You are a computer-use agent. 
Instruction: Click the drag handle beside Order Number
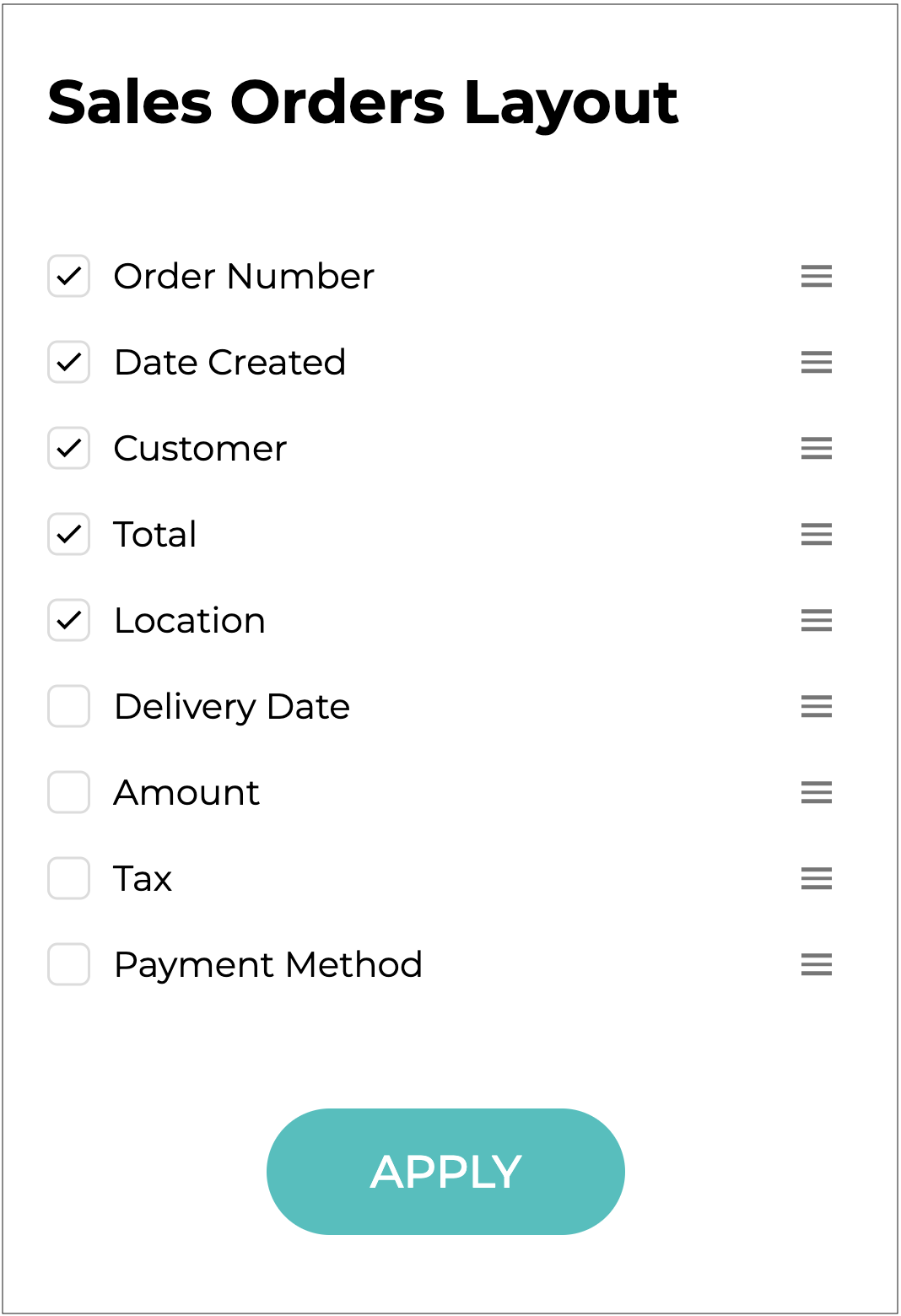coord(816,276)
